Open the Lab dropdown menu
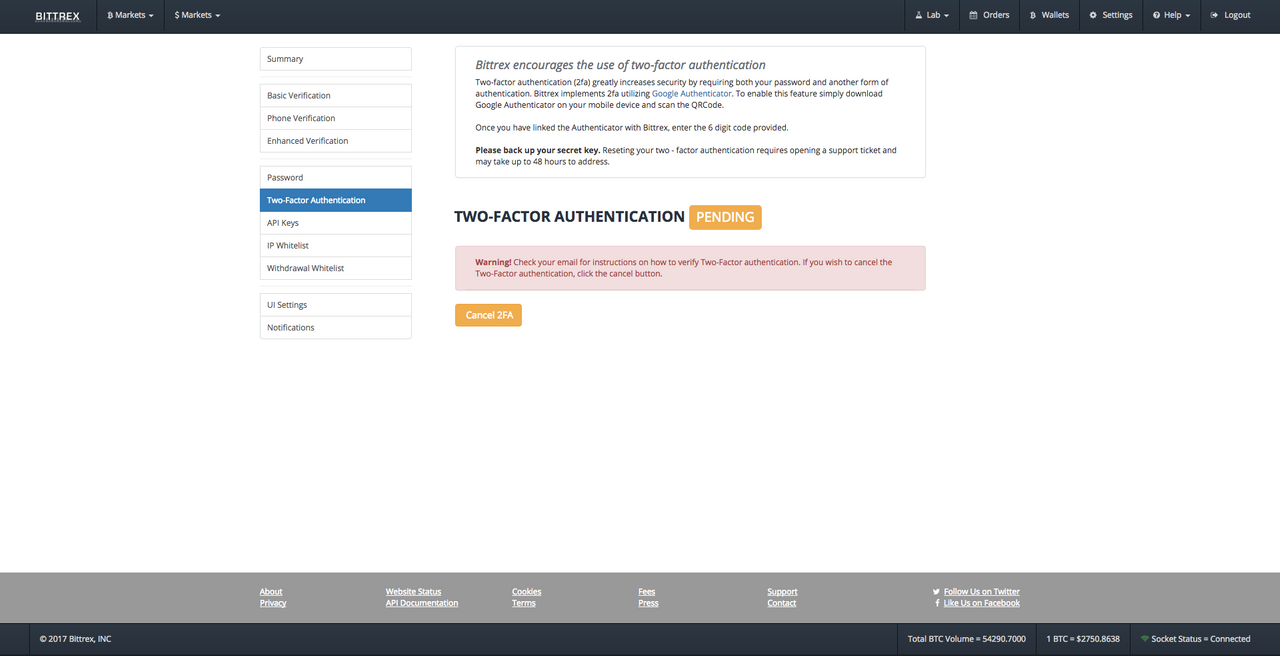The image size is (1280, 656). [932, 16]
